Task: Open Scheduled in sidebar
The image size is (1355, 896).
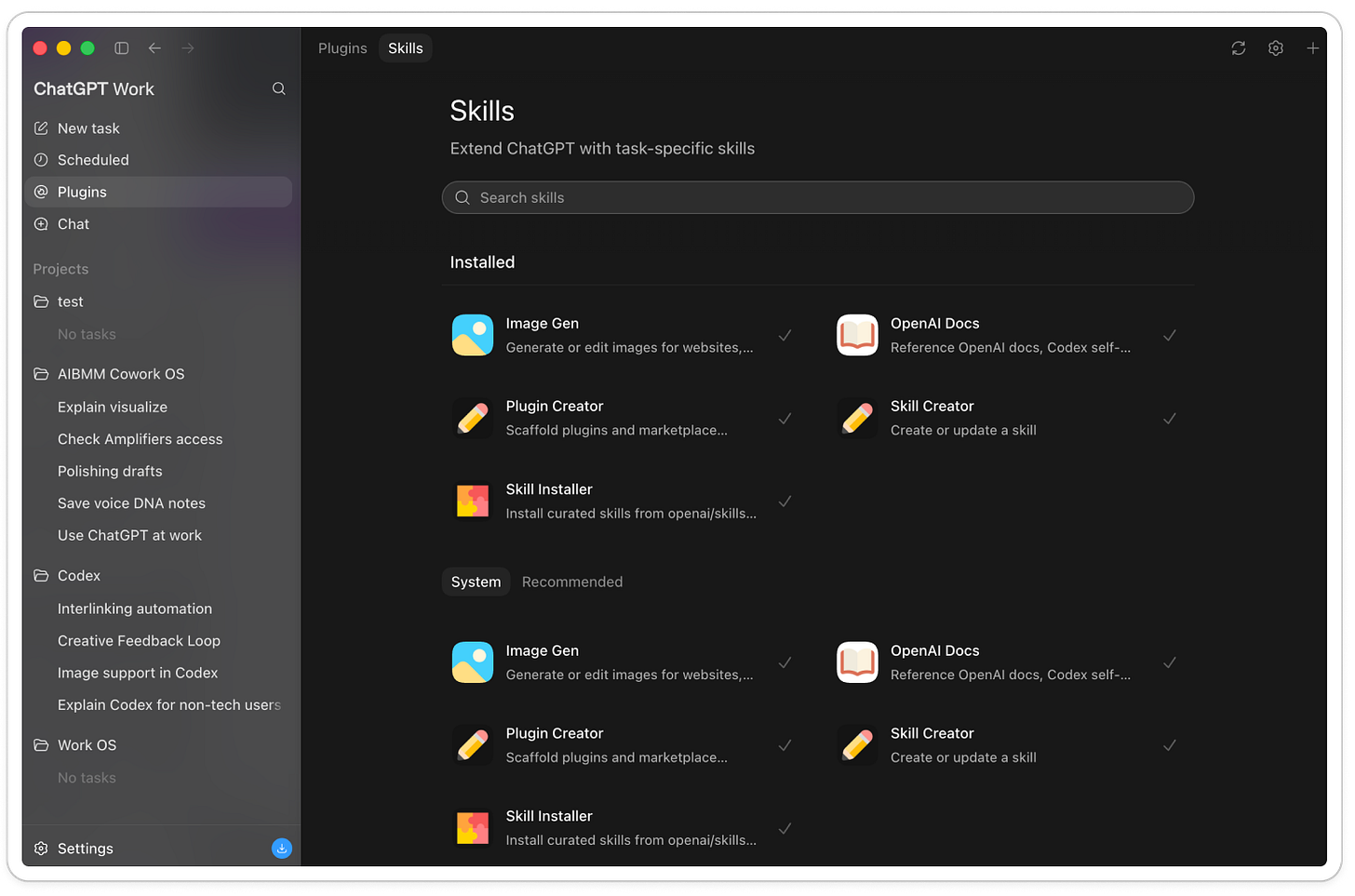Action: 158,160
